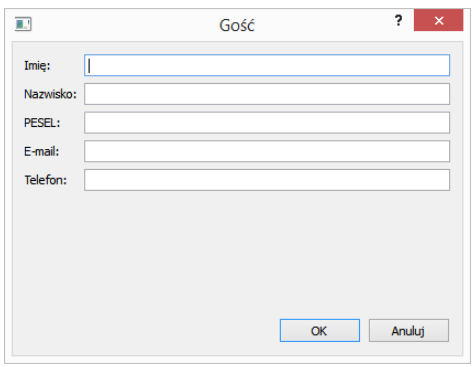The width and height of the screenshot is (476, 367).
Task: Click the E-mail: label
Action: click(42, 152)
